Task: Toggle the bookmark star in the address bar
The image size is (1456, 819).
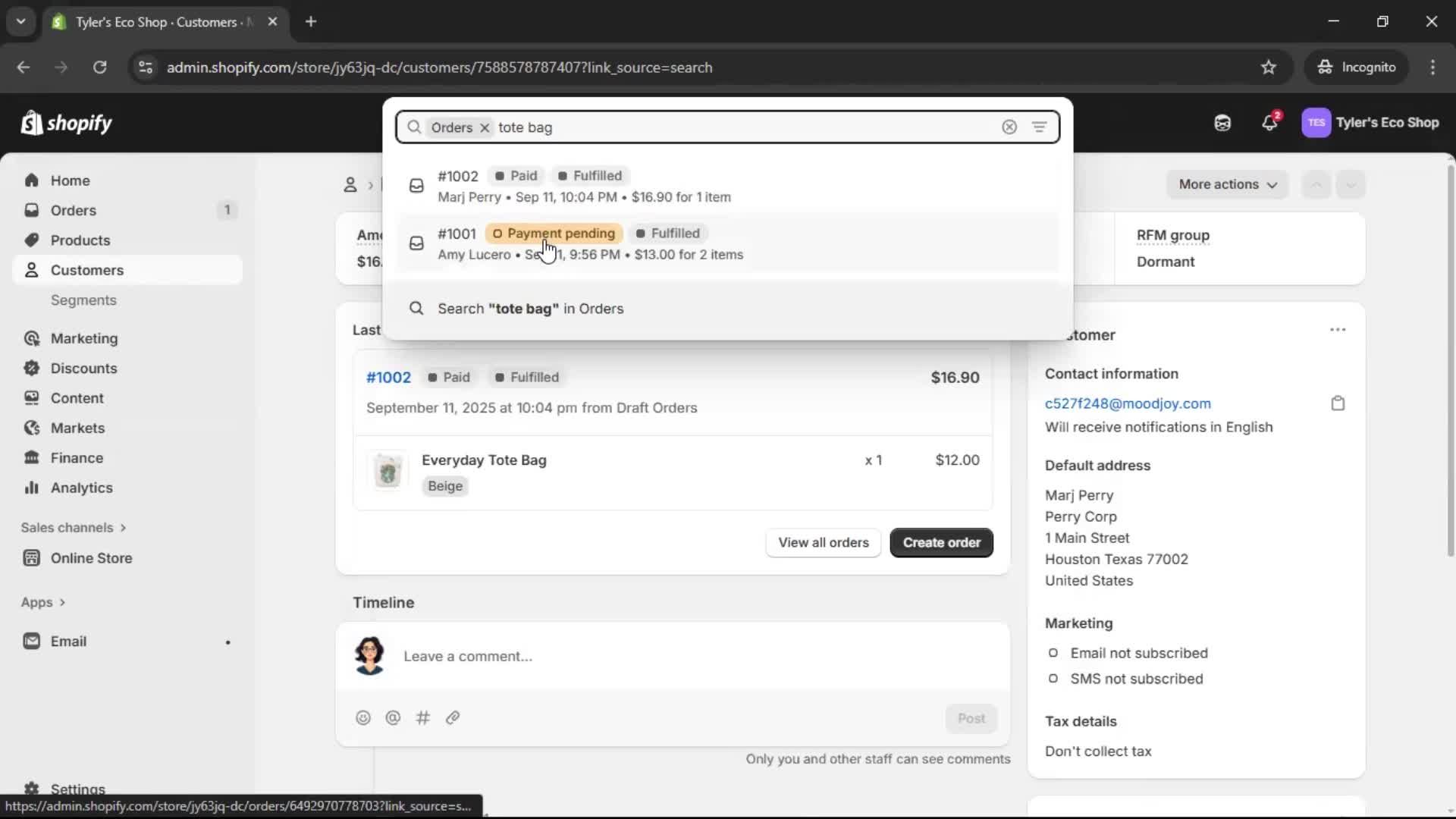Action: (x=1269, y=67)
